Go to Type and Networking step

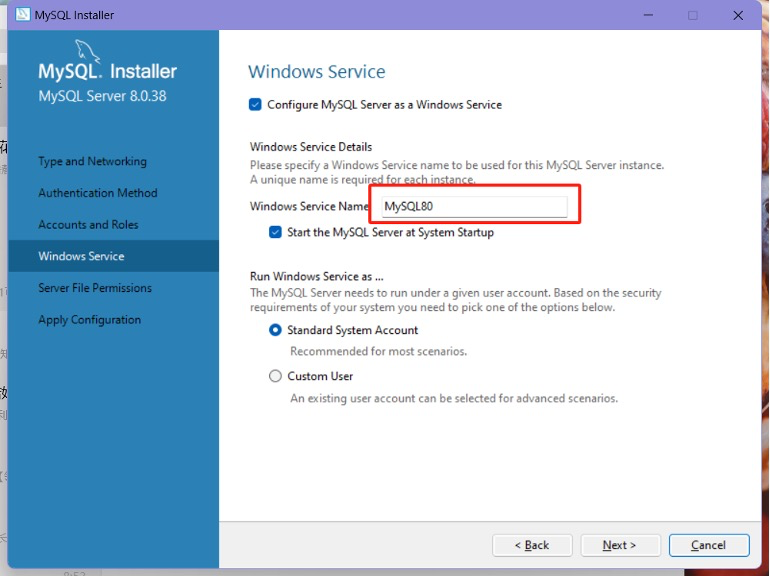92,161
